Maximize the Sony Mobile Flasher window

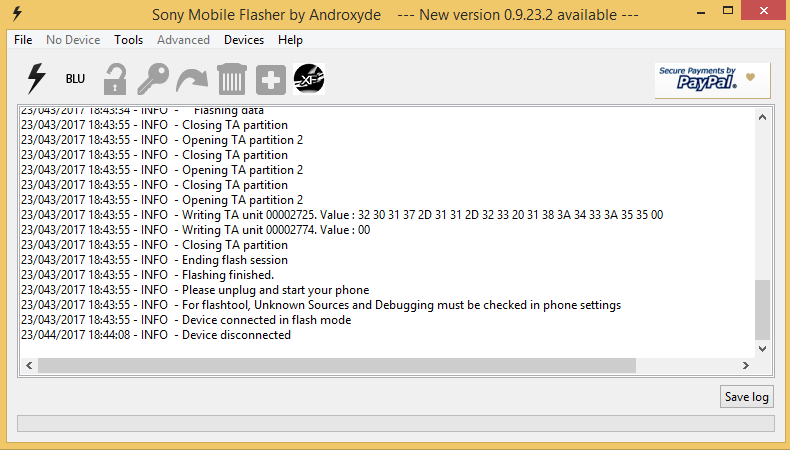coord(728,11)
